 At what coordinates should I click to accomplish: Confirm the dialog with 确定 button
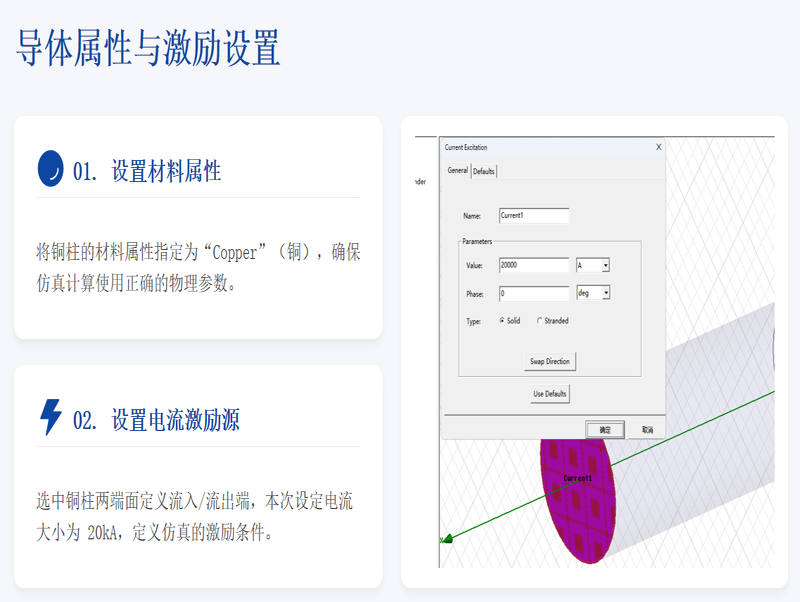click(605, 429)
